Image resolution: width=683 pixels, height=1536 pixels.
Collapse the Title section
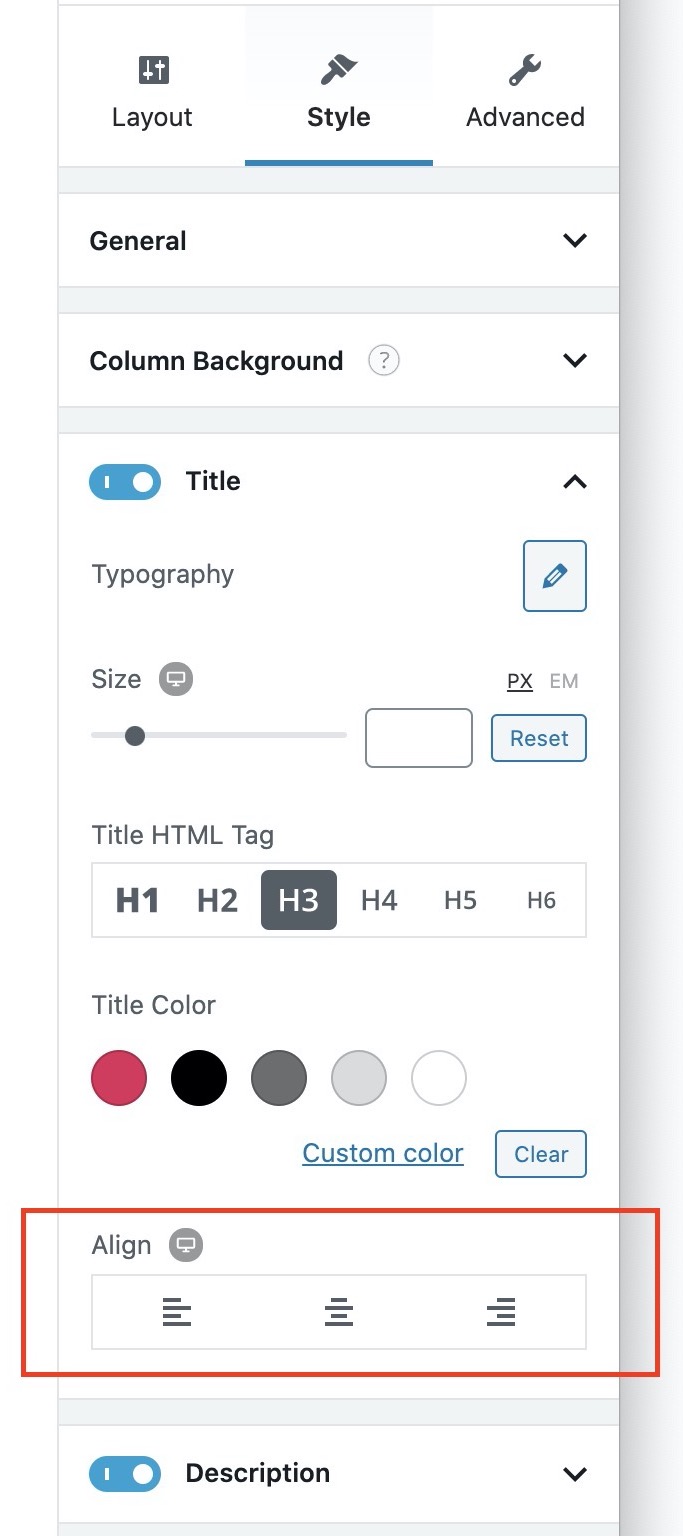pos(575,481)
